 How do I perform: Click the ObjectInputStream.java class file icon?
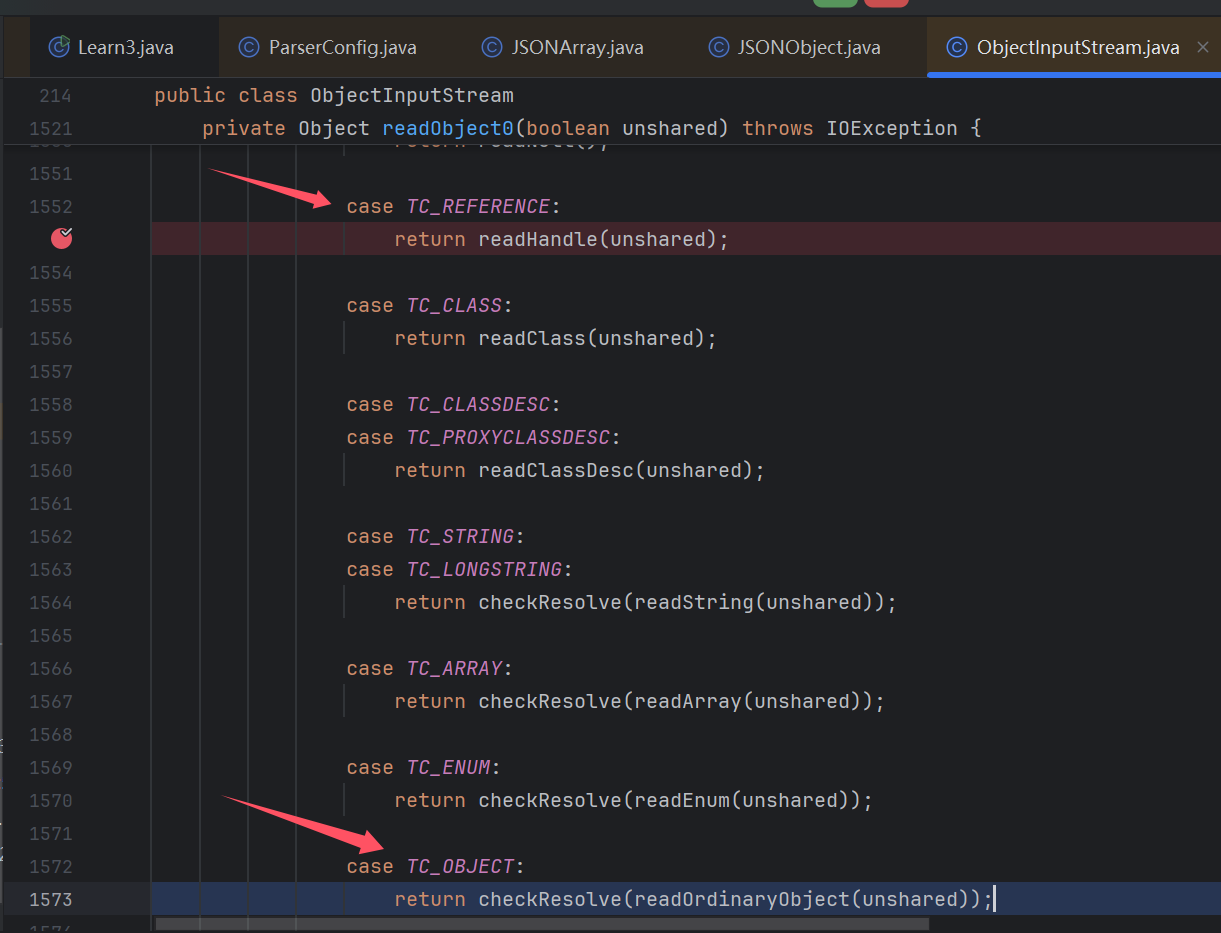click(957, 47)
